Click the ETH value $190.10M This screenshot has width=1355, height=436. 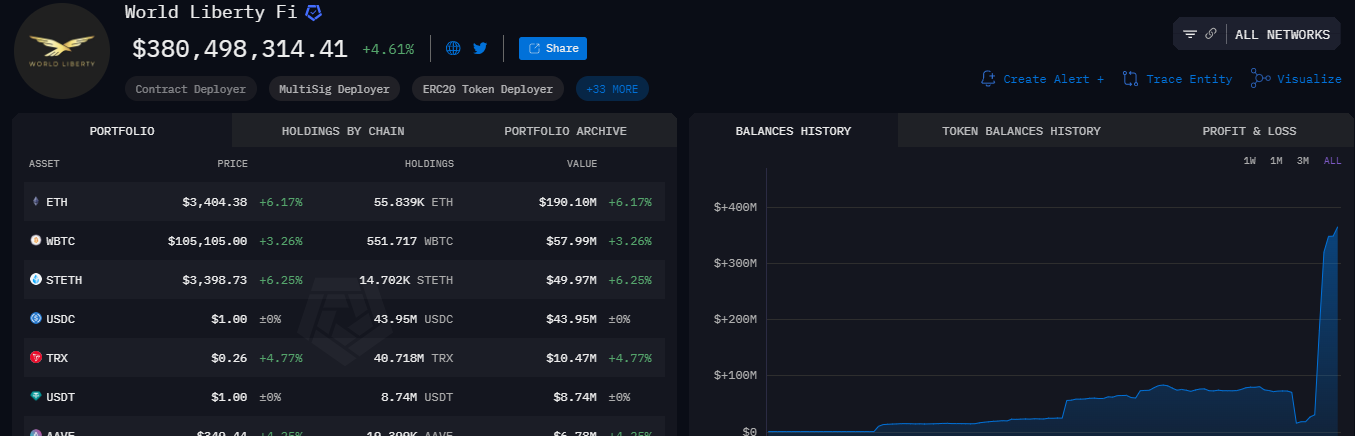coord(568,202)
